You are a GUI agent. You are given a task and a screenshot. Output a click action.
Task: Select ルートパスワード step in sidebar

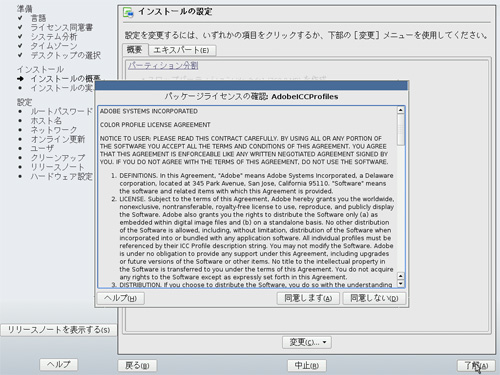(62, 111)
